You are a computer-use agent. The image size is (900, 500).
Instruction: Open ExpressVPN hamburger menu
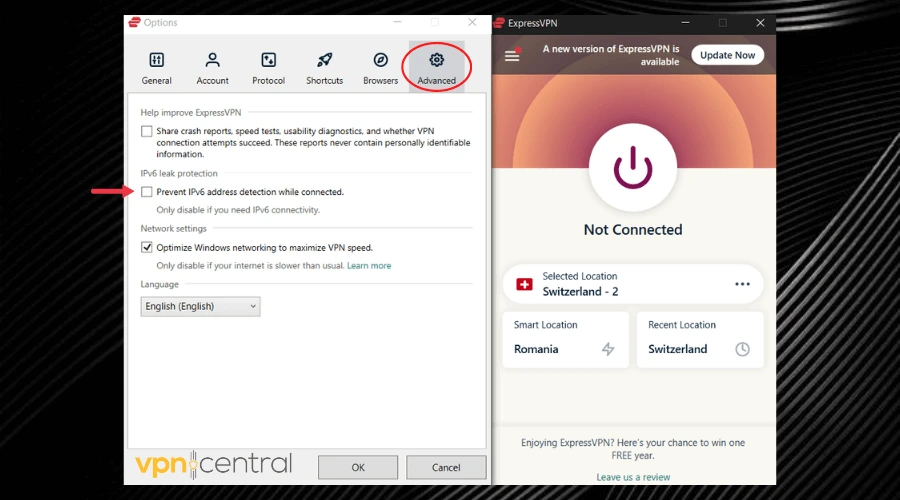pos(512,56)
